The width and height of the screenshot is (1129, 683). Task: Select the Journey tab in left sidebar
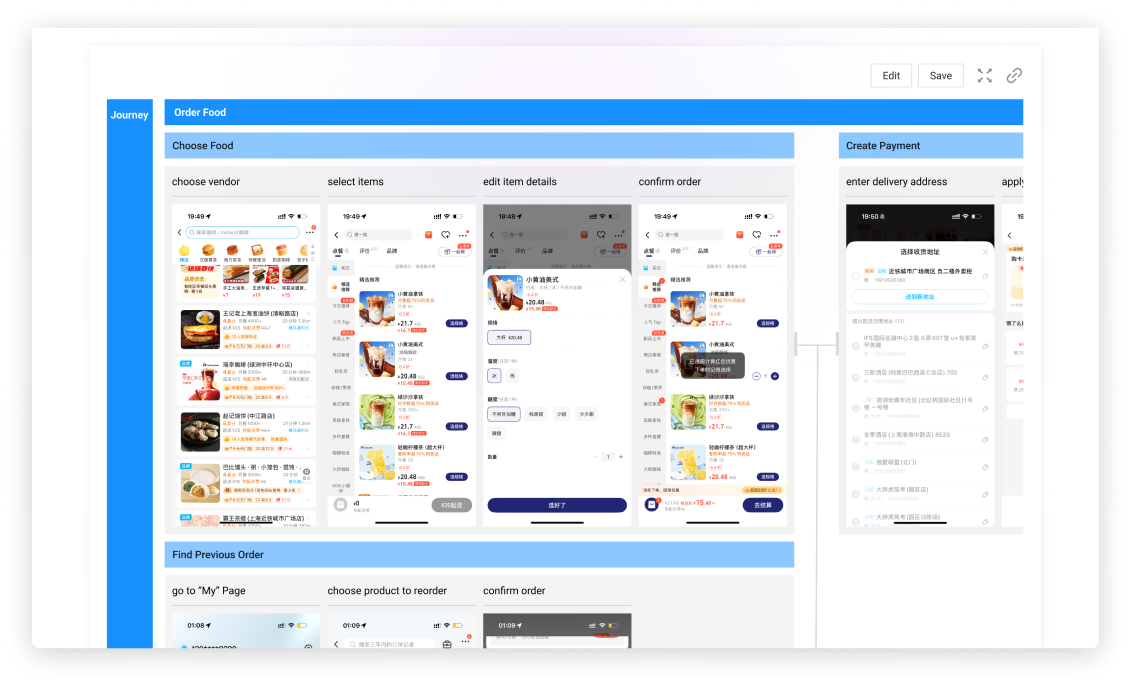coord(129,115)
